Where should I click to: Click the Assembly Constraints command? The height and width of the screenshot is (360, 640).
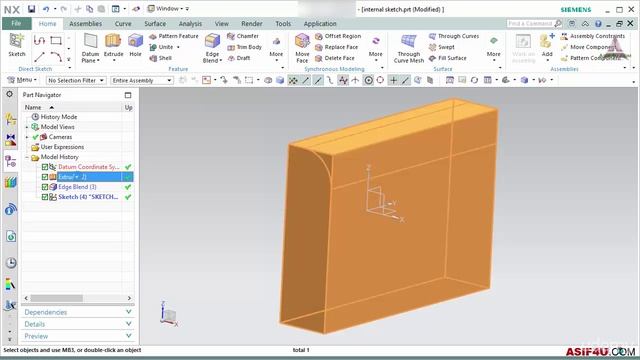click(593, 36)
